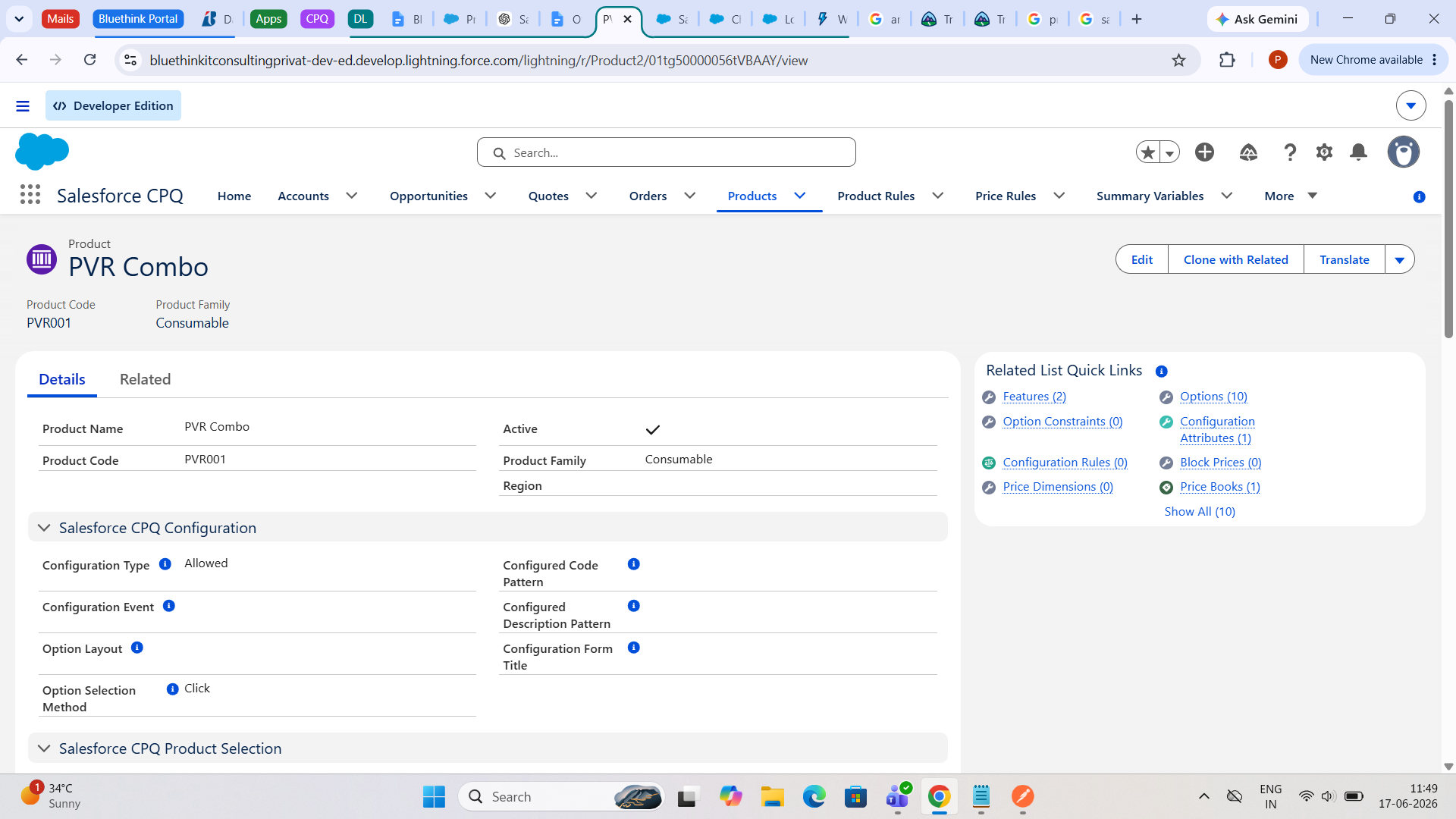Image resolution: width=1456 pixels, height=819 pixels.
Task: Select the Details tab
Action: pyautogui.click(x=62, y=379)
